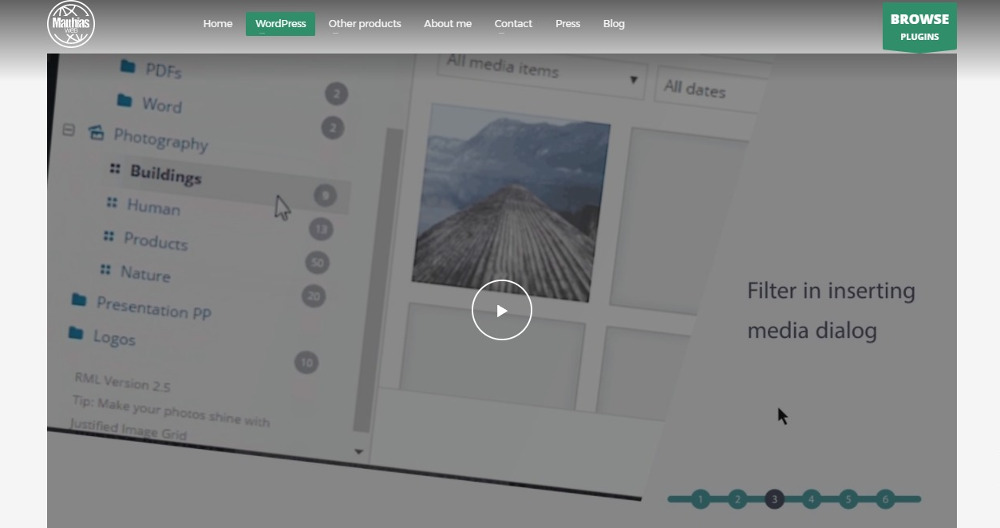Select the Photography label
The image size is (1000, 528).
click(161, 138)
